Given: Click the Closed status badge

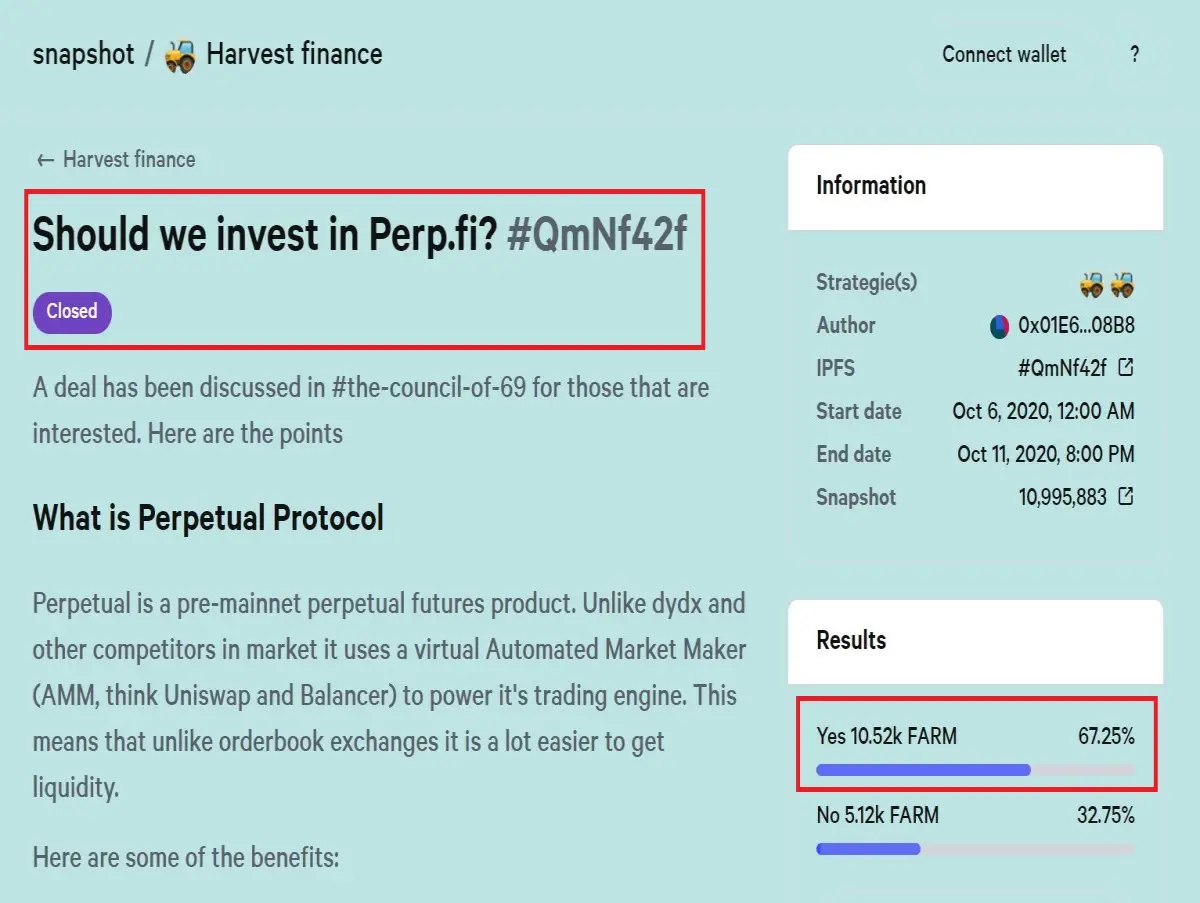Looking at the screenshot, I should pos(72,312).
